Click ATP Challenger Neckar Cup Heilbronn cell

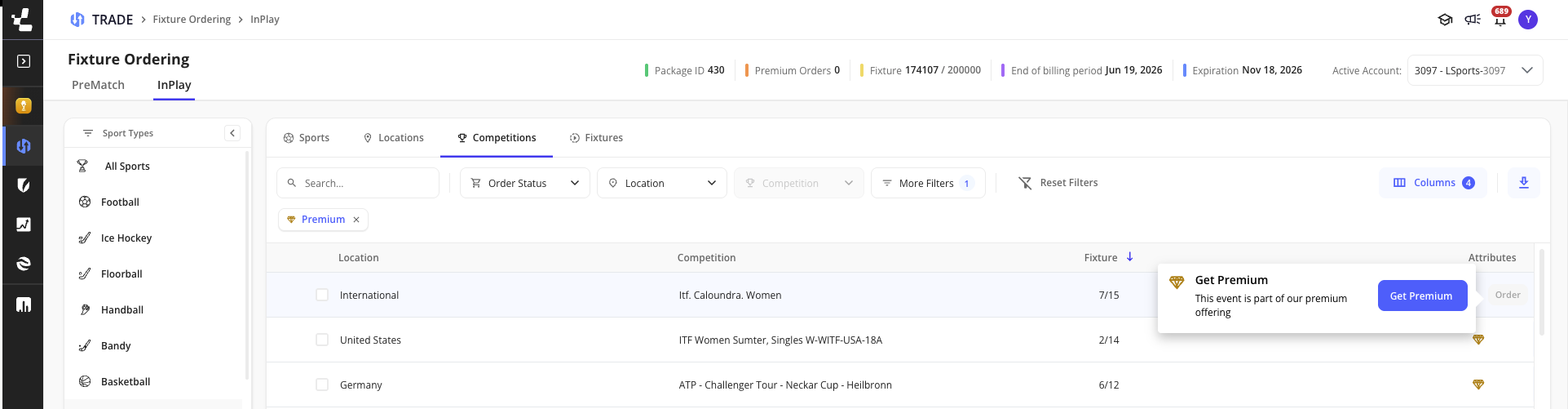pos(785,385)
